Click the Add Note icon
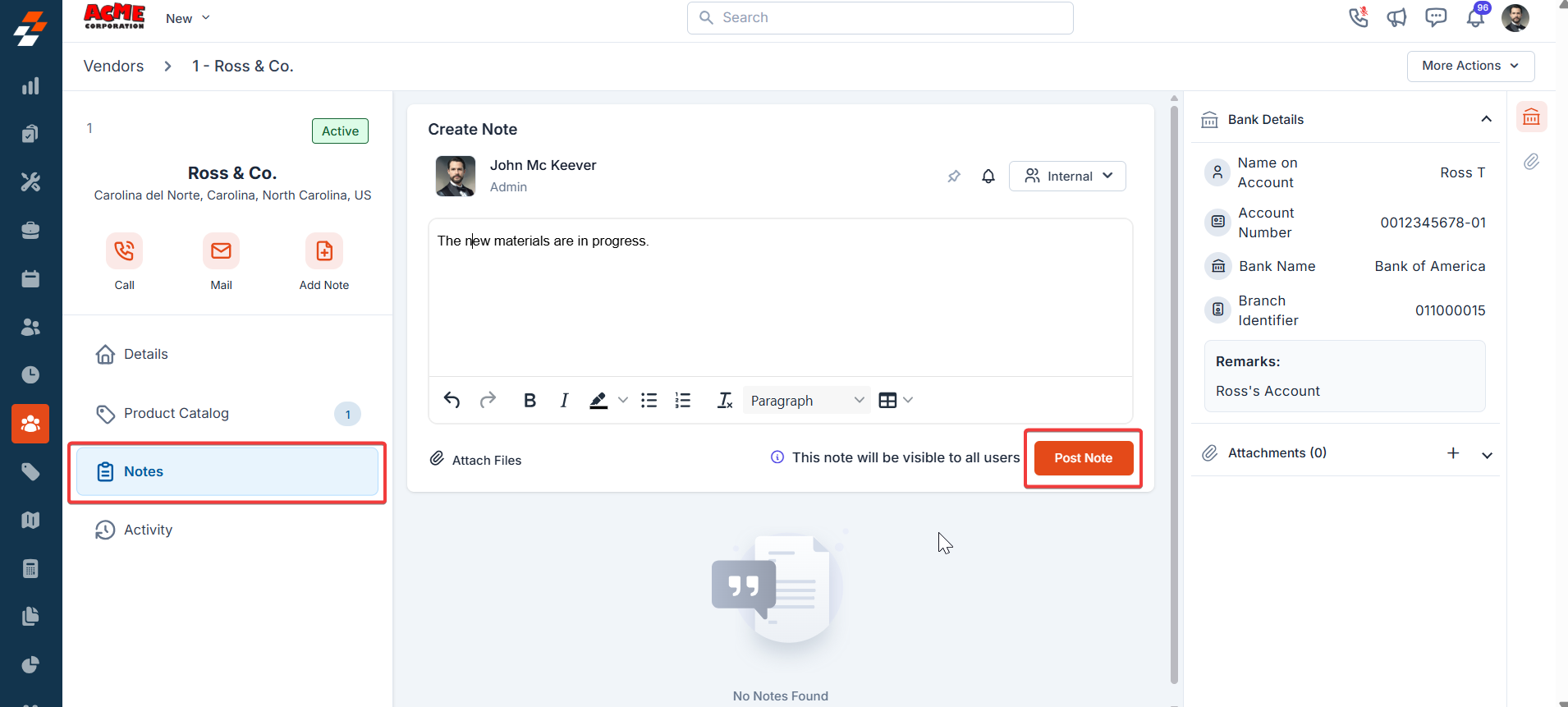This screenshot has width=1568, height=707. coord(324,250)
